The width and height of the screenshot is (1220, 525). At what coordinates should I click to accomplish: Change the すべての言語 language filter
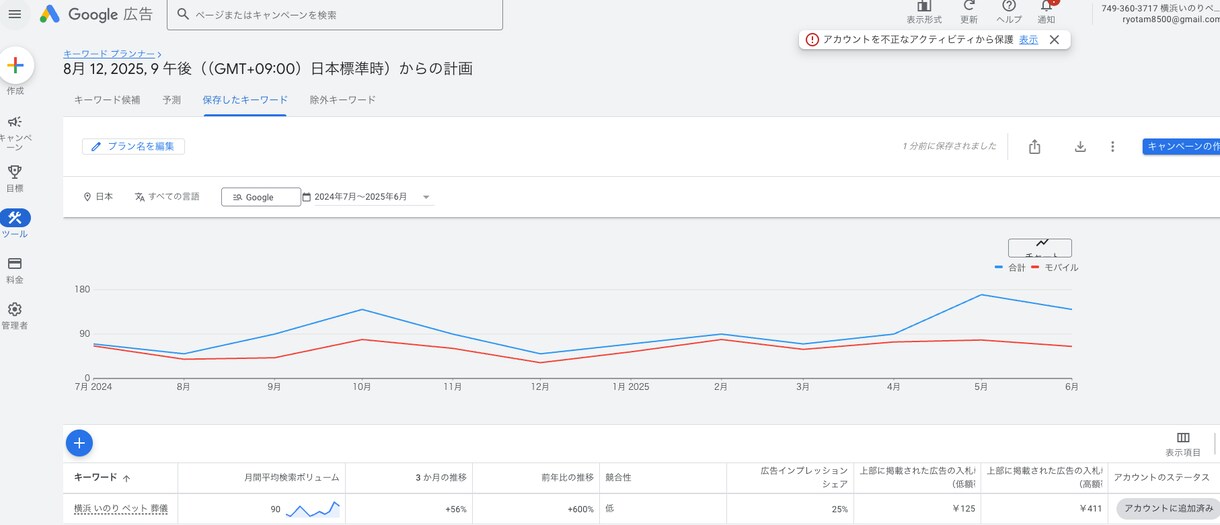(x=167, y=197)
